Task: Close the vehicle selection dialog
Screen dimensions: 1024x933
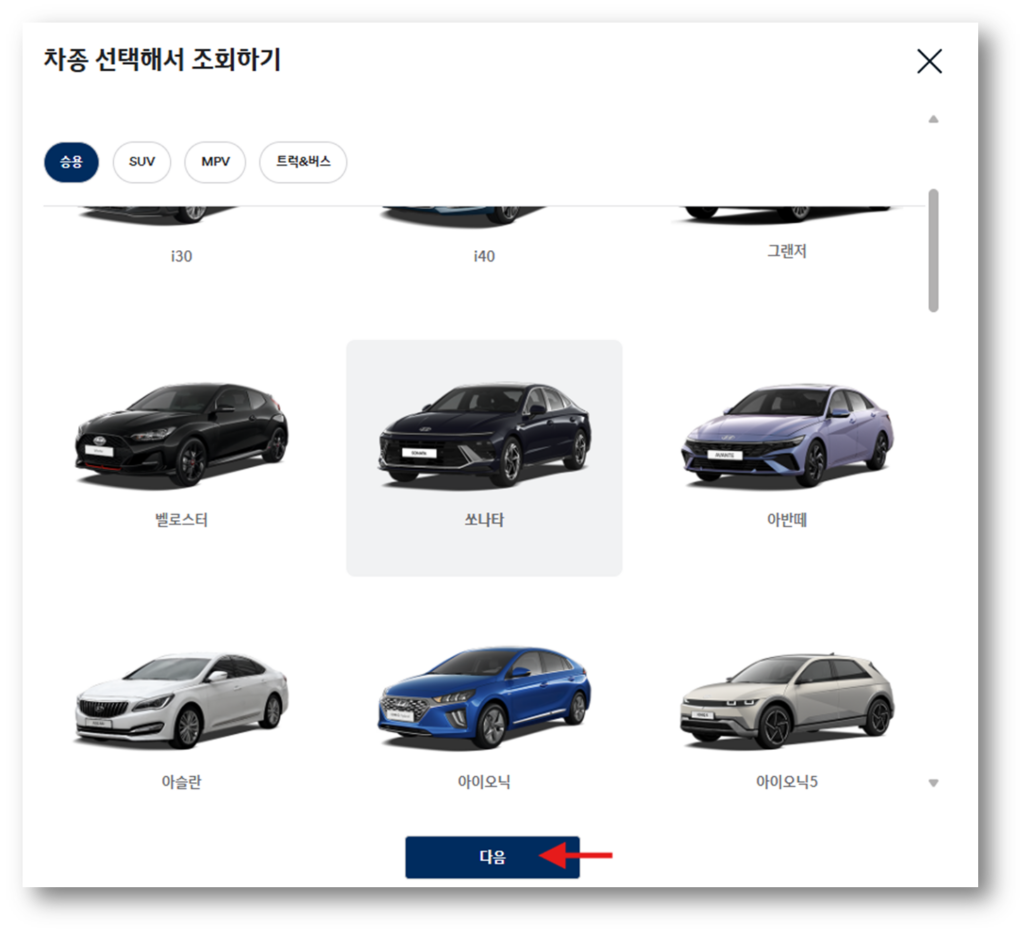Action: tap(928, 61)
